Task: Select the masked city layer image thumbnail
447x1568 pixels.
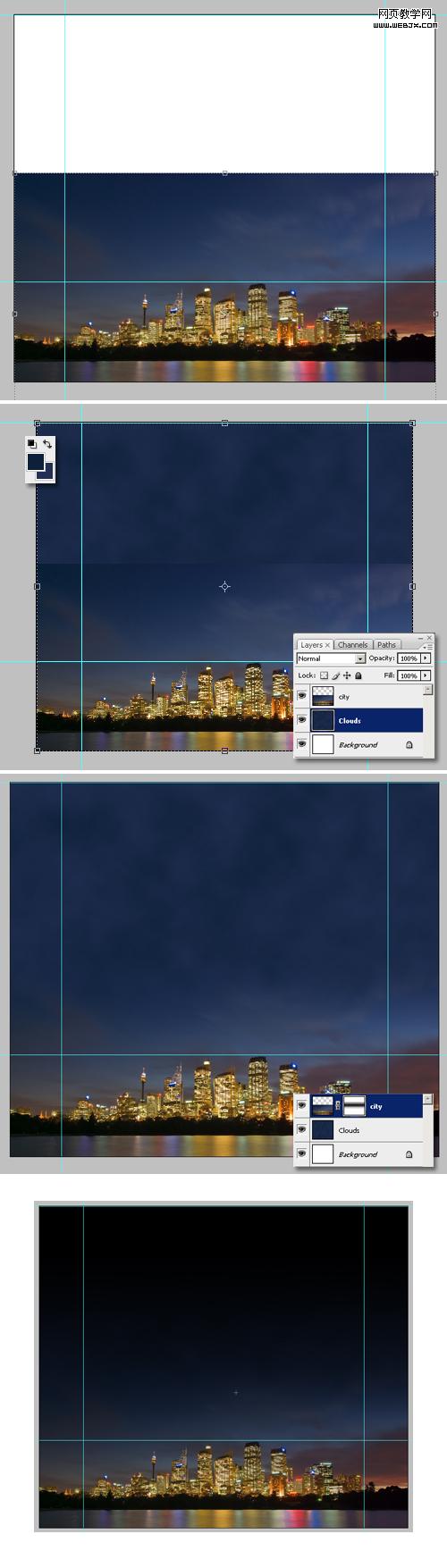Action: [x=323, y=1106]
